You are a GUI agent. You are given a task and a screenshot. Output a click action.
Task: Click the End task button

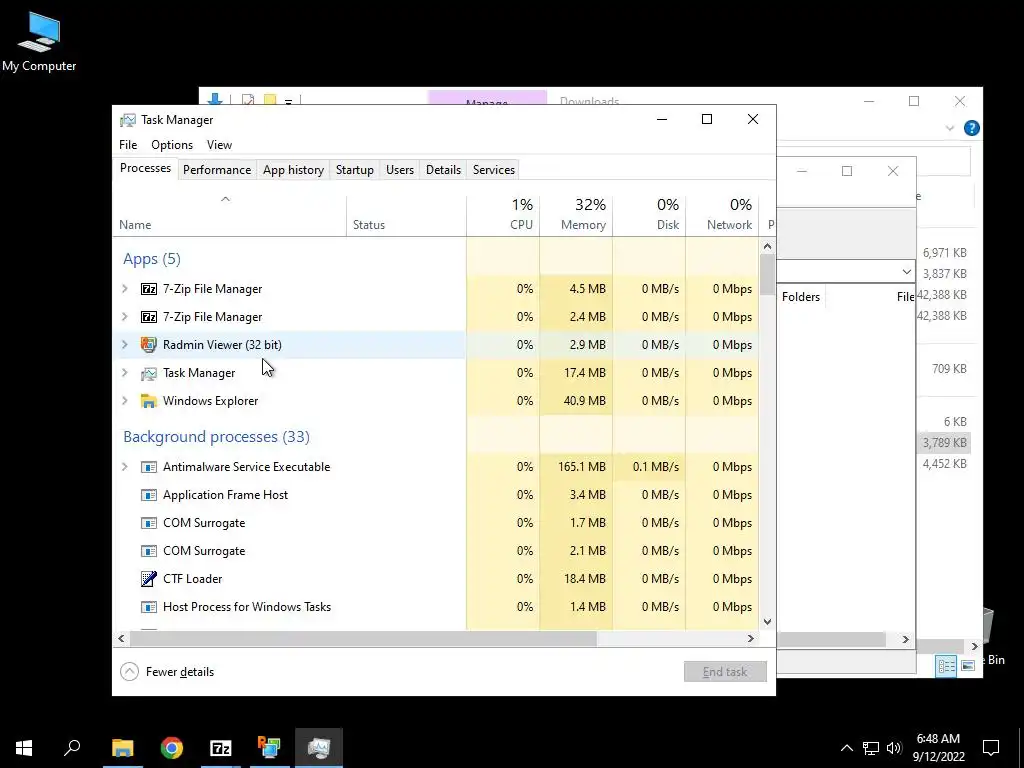click(x=725, y=671)
